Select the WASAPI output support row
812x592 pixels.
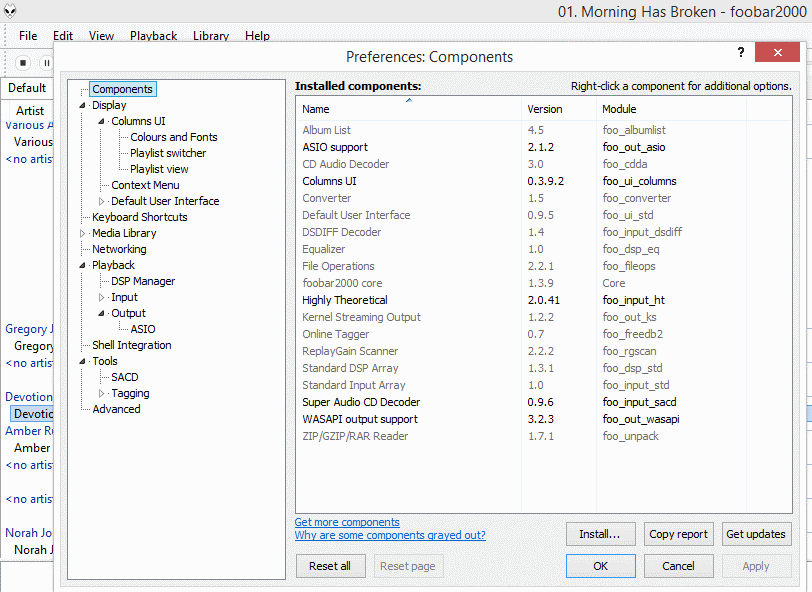360,419
